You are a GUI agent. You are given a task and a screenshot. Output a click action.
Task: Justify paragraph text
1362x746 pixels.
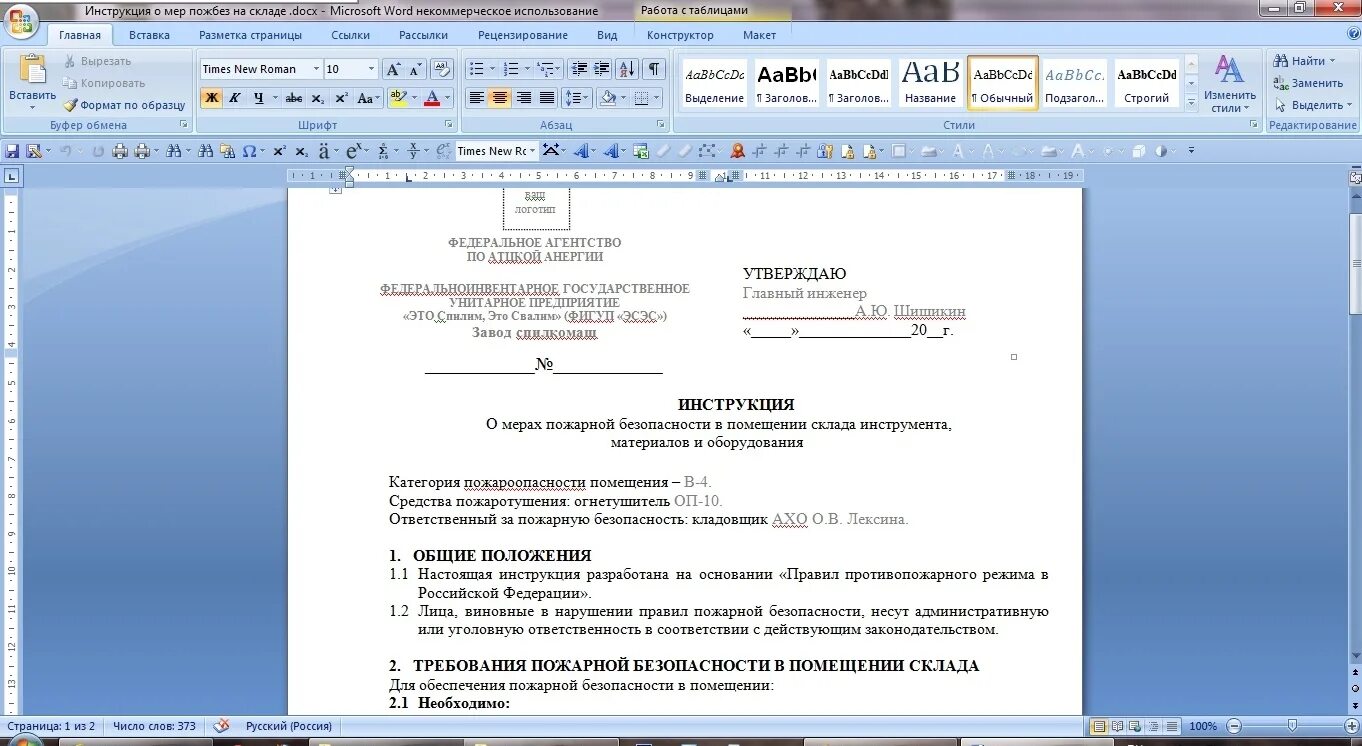[547, 98]
